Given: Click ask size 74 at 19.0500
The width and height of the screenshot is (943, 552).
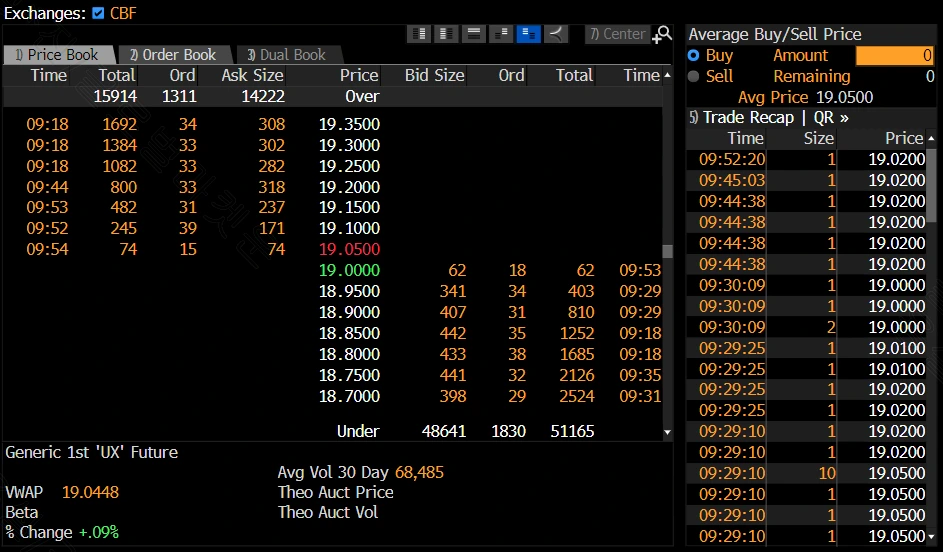Looking at the screenshot, I should [276, 249].
